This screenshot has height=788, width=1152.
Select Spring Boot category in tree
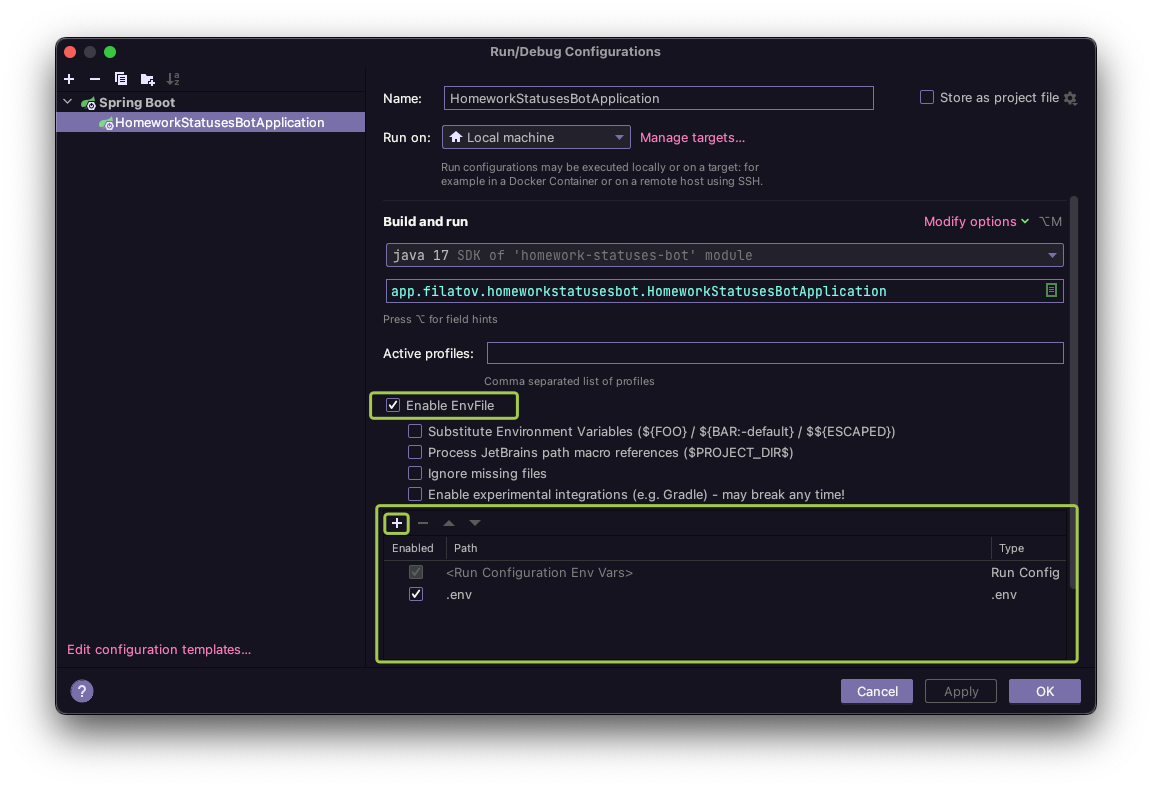click(x=137, y=102)
